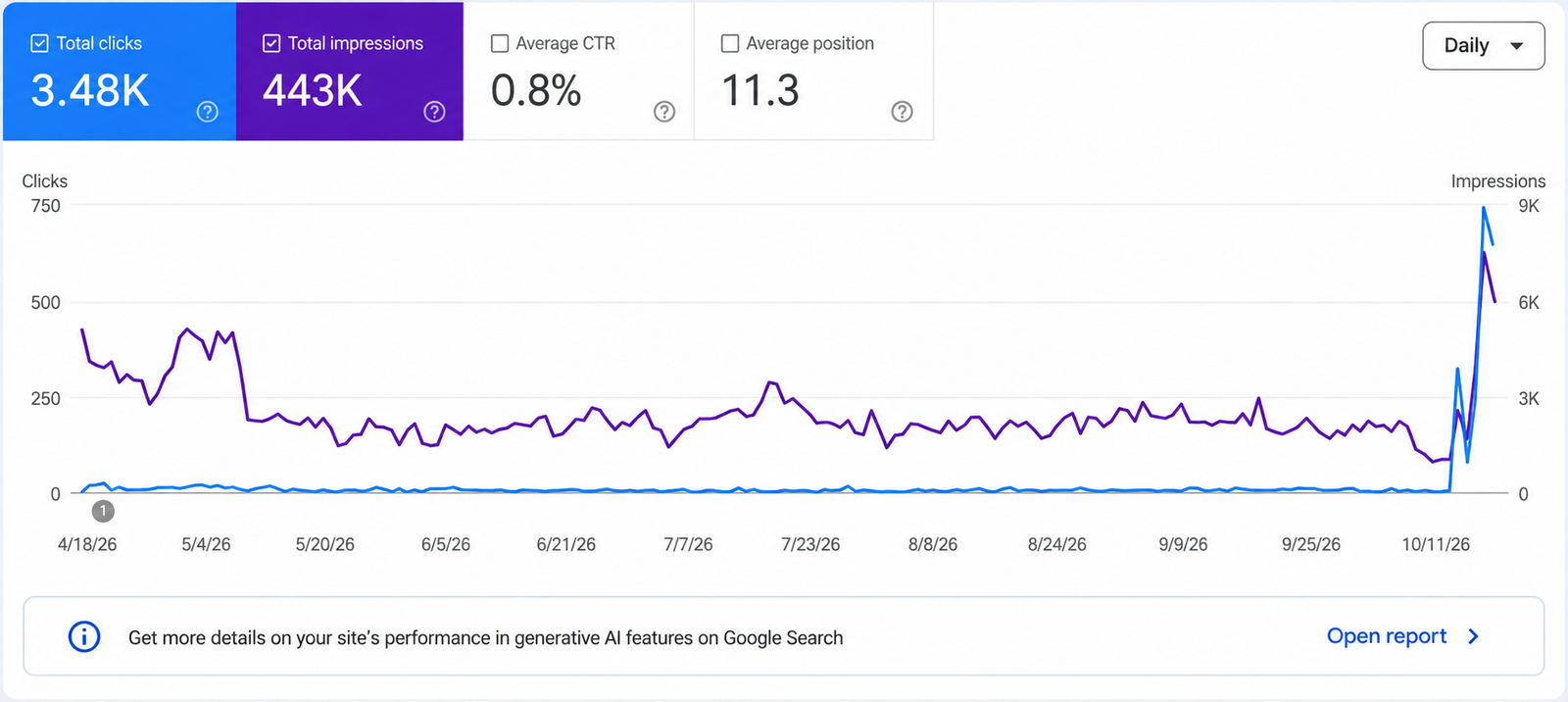Open help icon on Total clicks card
The width and height of the screenshot is (1568, 702).
[x=207, y=112]
